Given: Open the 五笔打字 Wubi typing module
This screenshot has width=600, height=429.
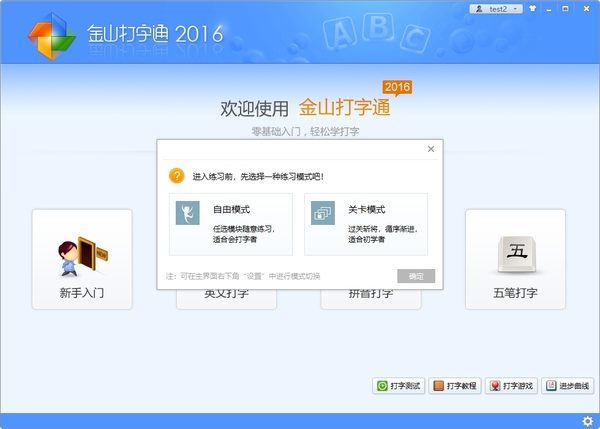Looking at the screenshot, I should [x=515, y=259].
